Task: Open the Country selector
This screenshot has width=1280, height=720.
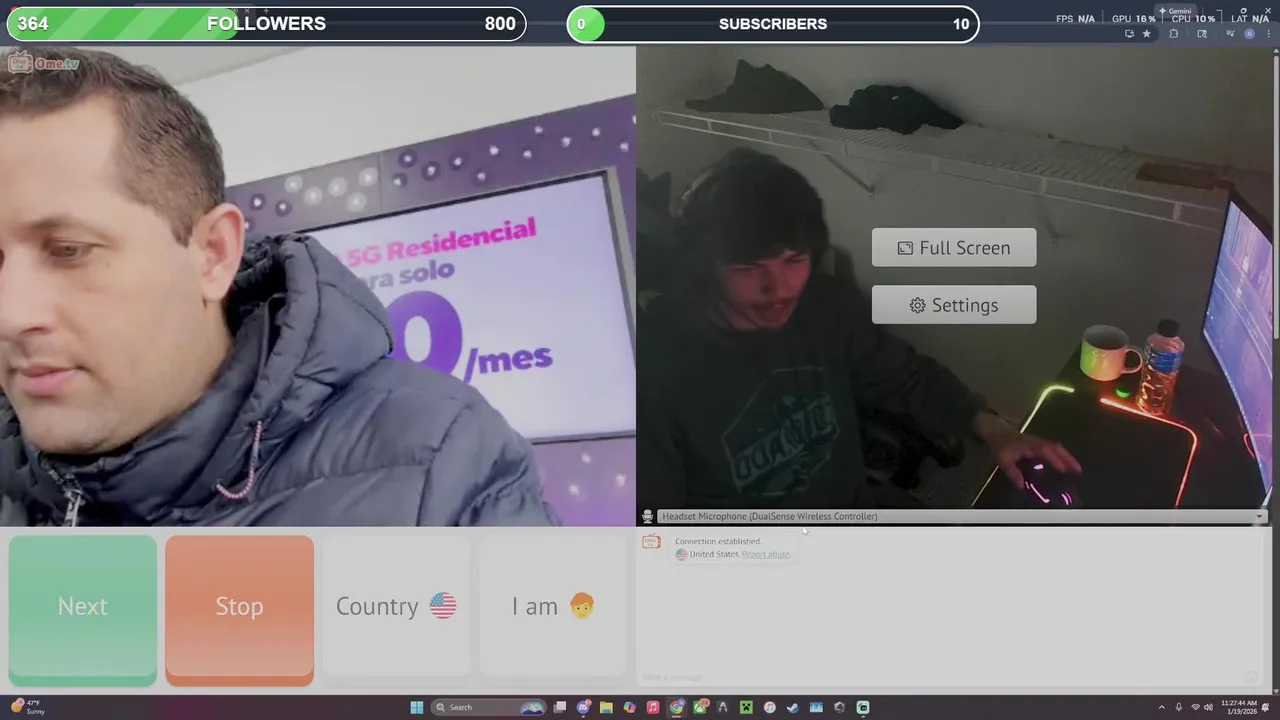Action: [396, 606]
